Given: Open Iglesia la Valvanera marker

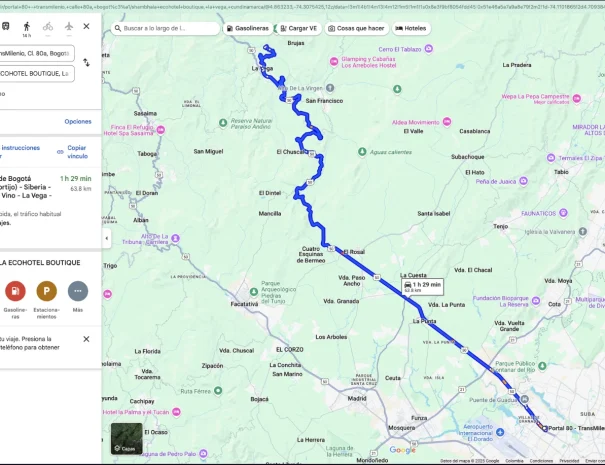Looking at the screenshot, I should click(583, 232).
